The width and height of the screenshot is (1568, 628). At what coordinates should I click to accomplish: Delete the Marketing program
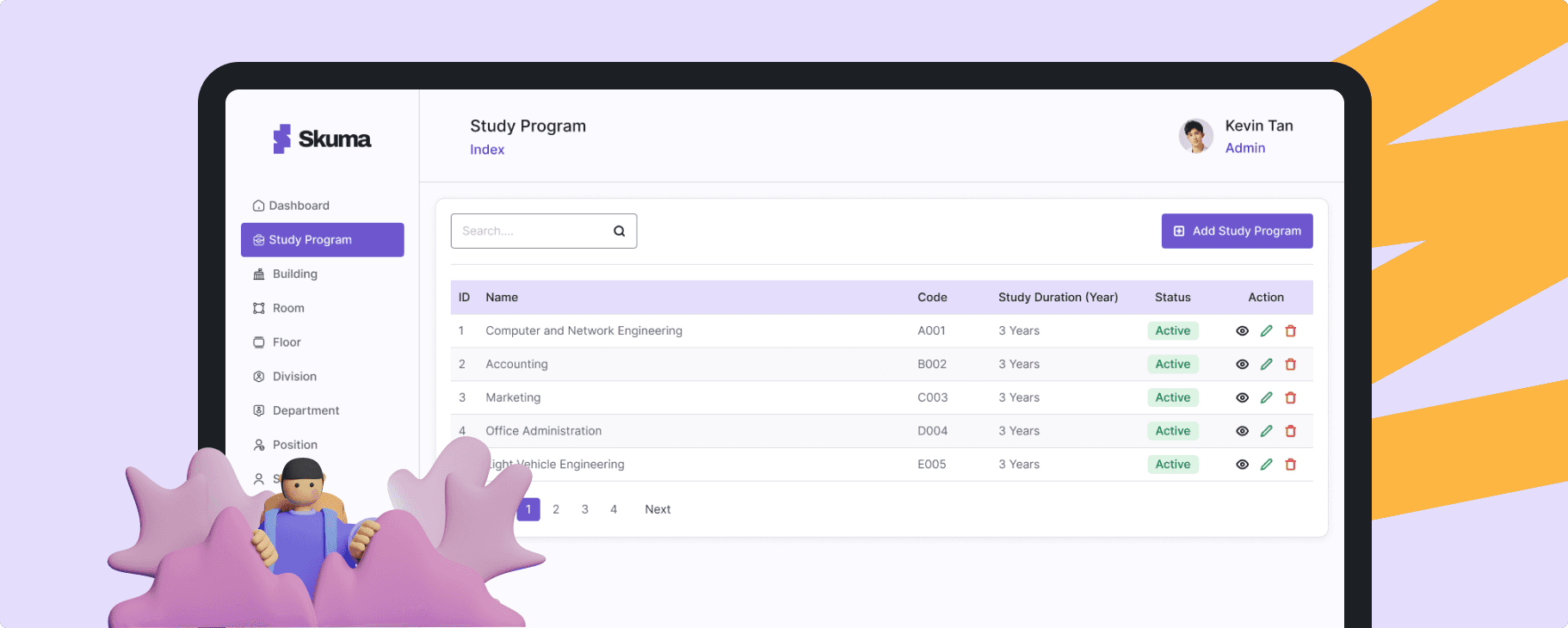click(x=1290, y=397)
